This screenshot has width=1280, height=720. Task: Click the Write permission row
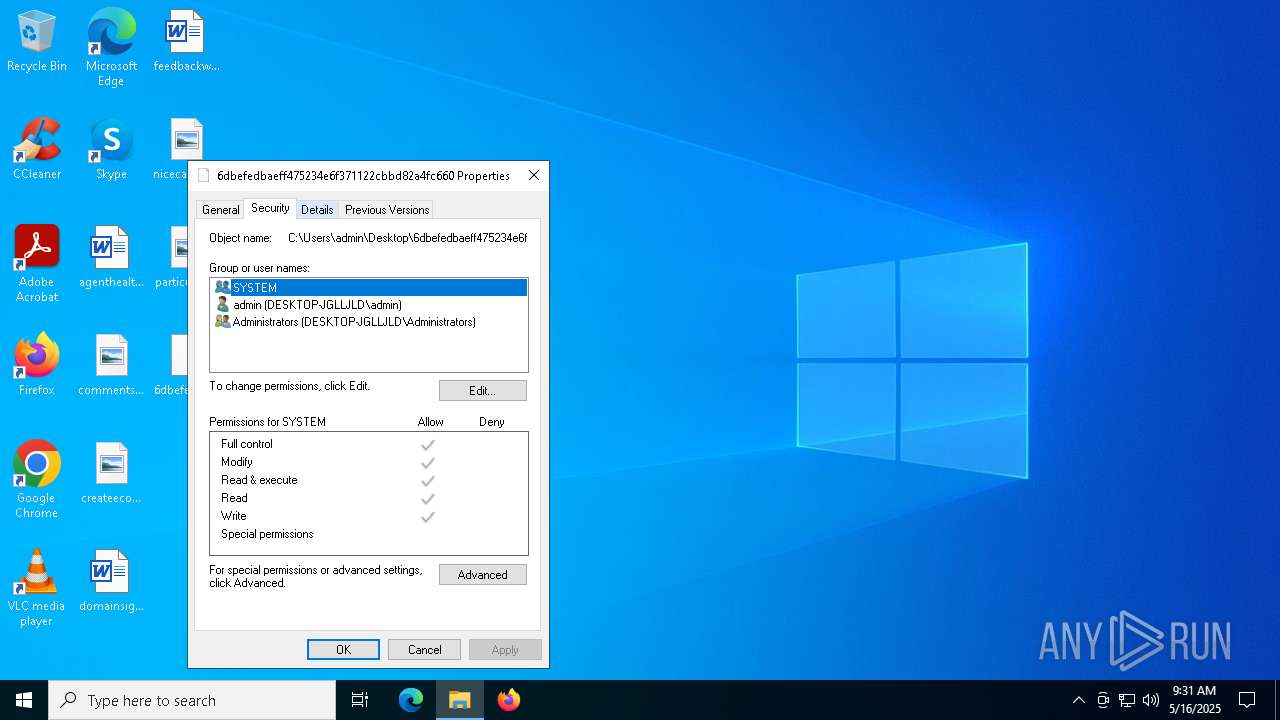pos(368,516)
